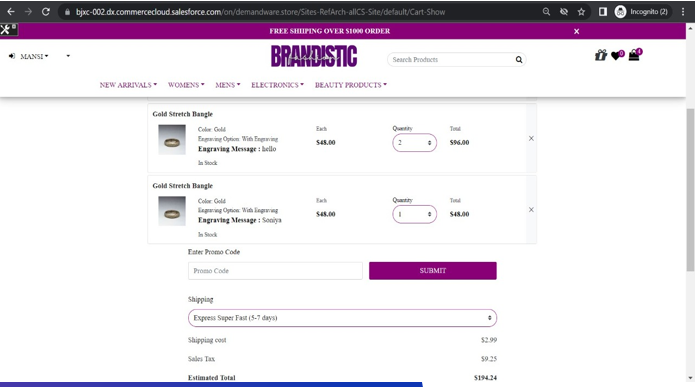Open the wishlist heart icon
The height and width of the screenshot is (387, 700).
click(x=617, y=56)
